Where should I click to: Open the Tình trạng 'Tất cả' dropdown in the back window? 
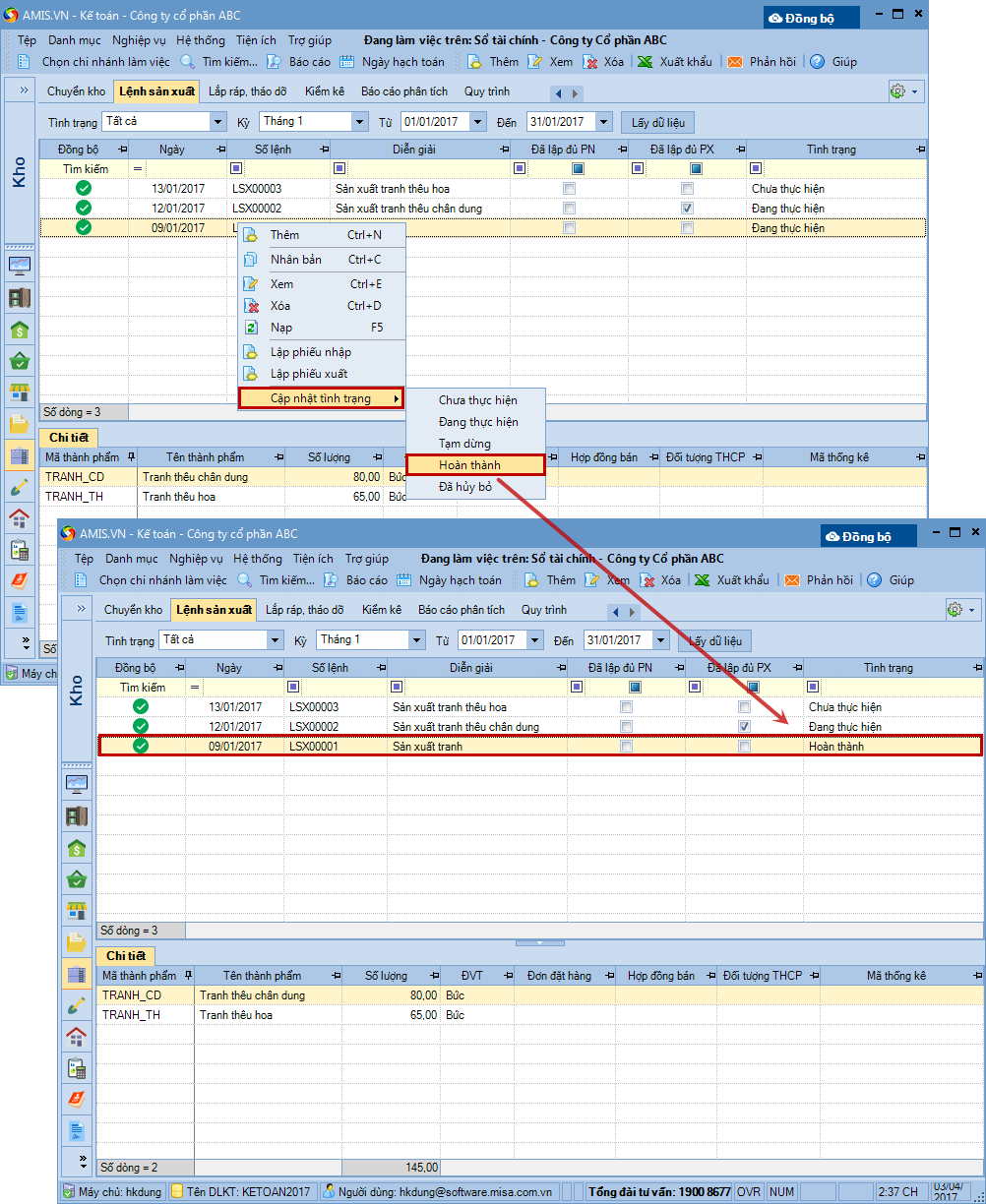(218, 122)
